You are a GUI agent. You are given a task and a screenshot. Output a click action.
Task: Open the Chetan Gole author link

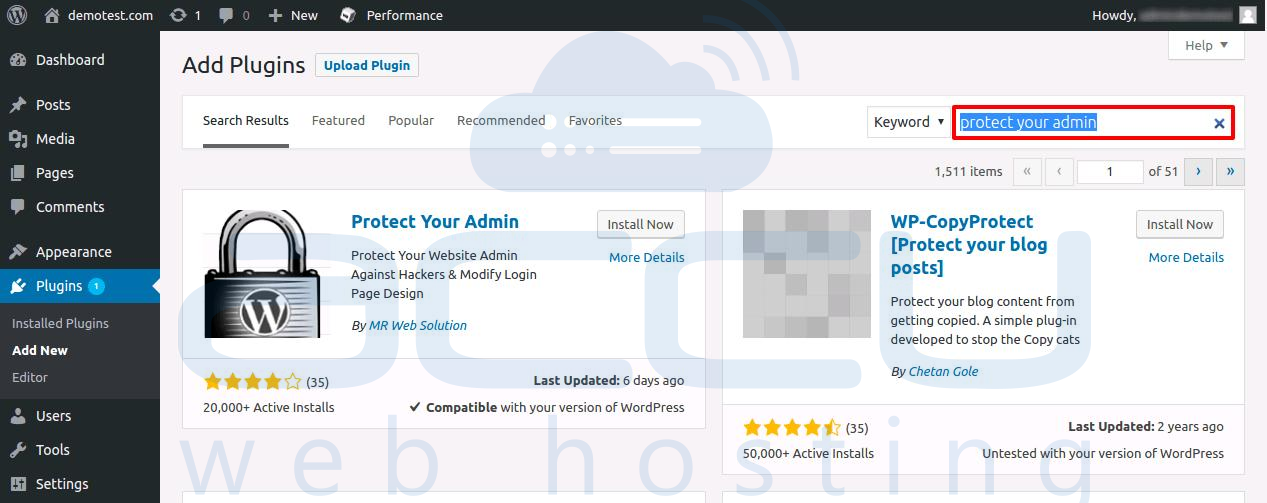click(944, 371)
